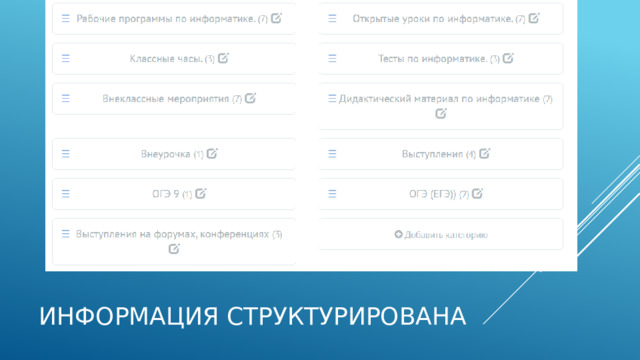Screen dimensions: 640x360
Task: Click the drag handle of ОГЭ (ЕГЭ)
Action: click(332, 194)
